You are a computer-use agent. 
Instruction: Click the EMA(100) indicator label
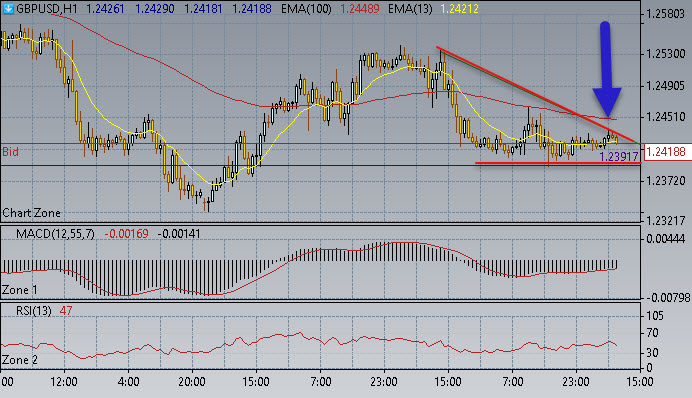(x=306, y=8)
